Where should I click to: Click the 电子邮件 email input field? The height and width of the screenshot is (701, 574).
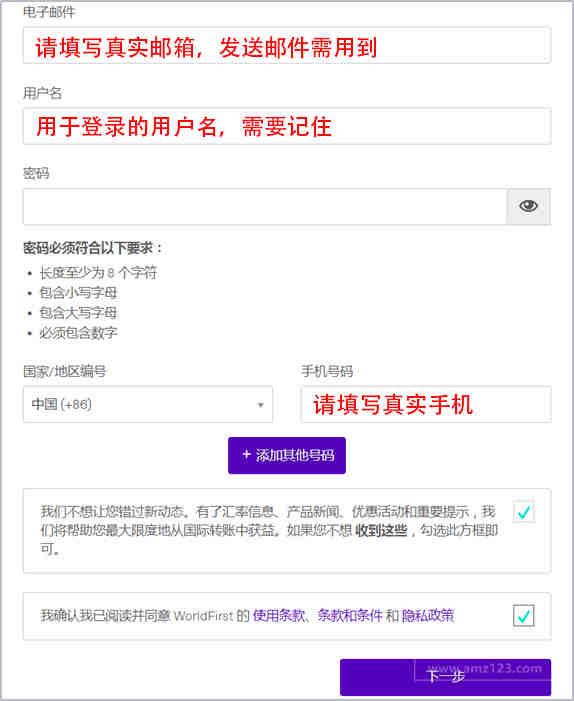pos(287,45)
